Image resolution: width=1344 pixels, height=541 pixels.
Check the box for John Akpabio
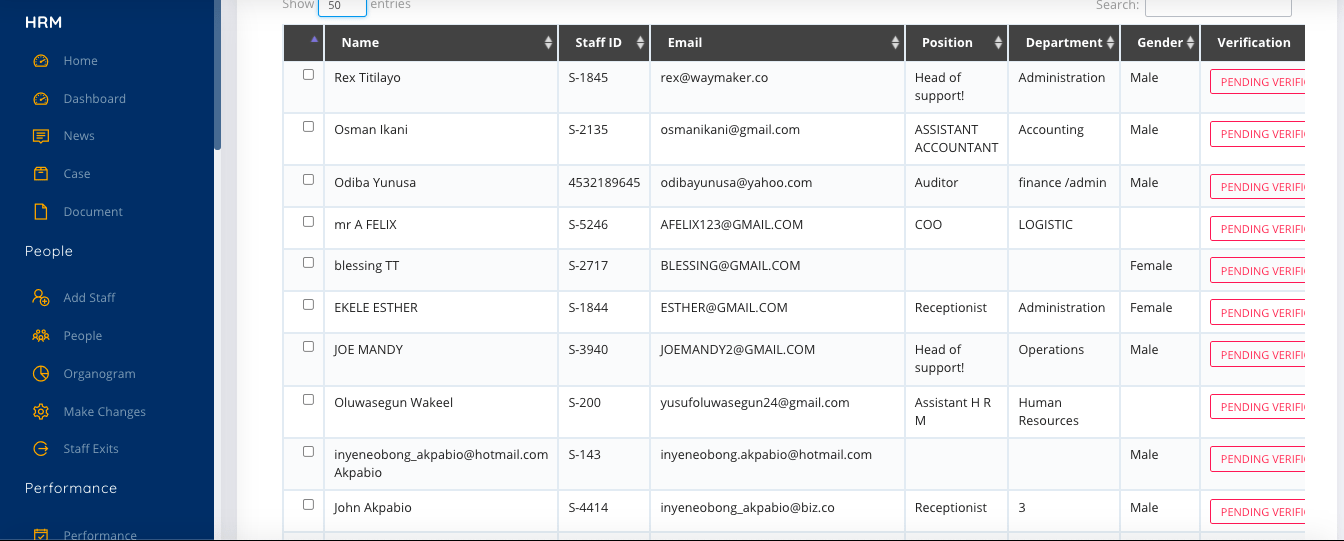tap(308, 505)
